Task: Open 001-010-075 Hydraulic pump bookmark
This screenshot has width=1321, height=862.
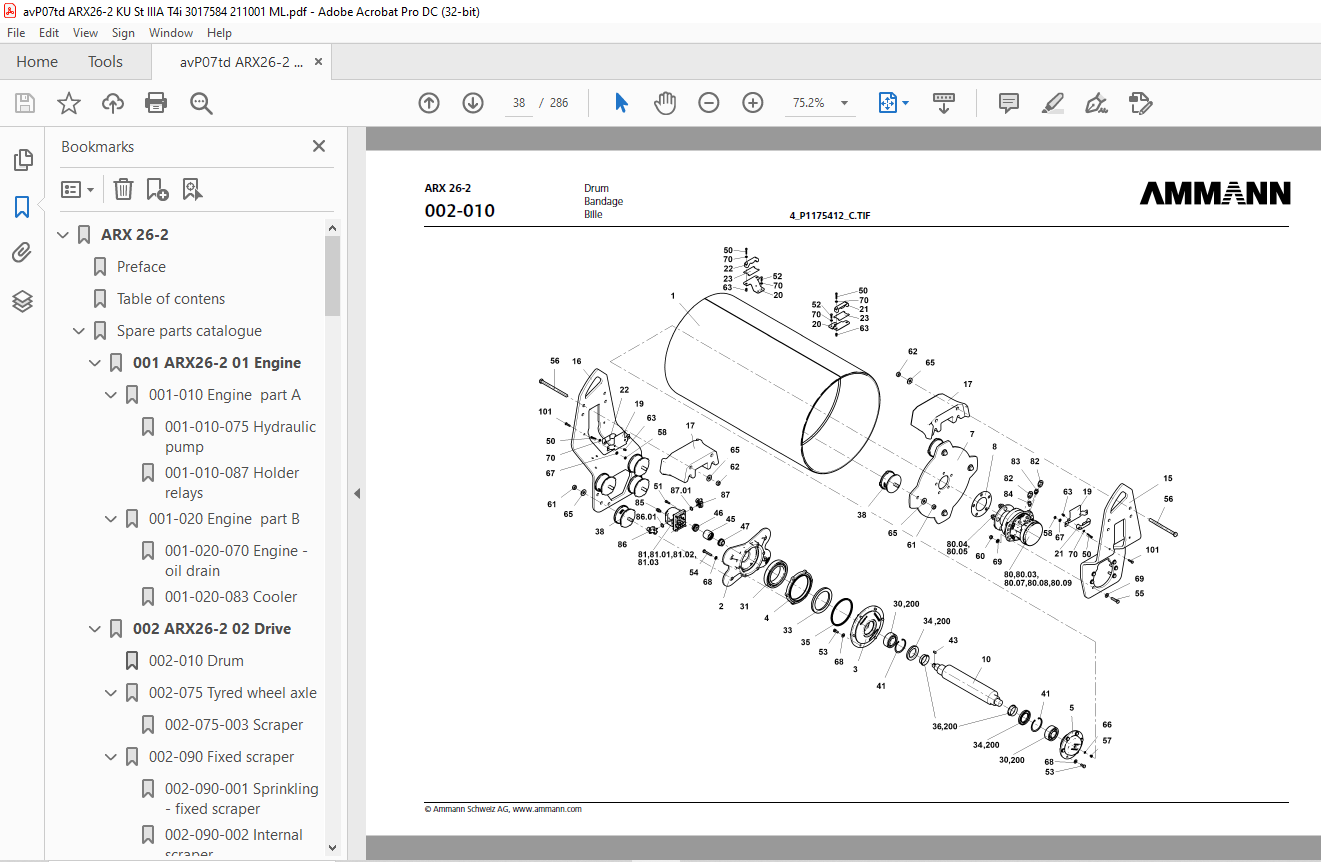Action: click(240, 437)
